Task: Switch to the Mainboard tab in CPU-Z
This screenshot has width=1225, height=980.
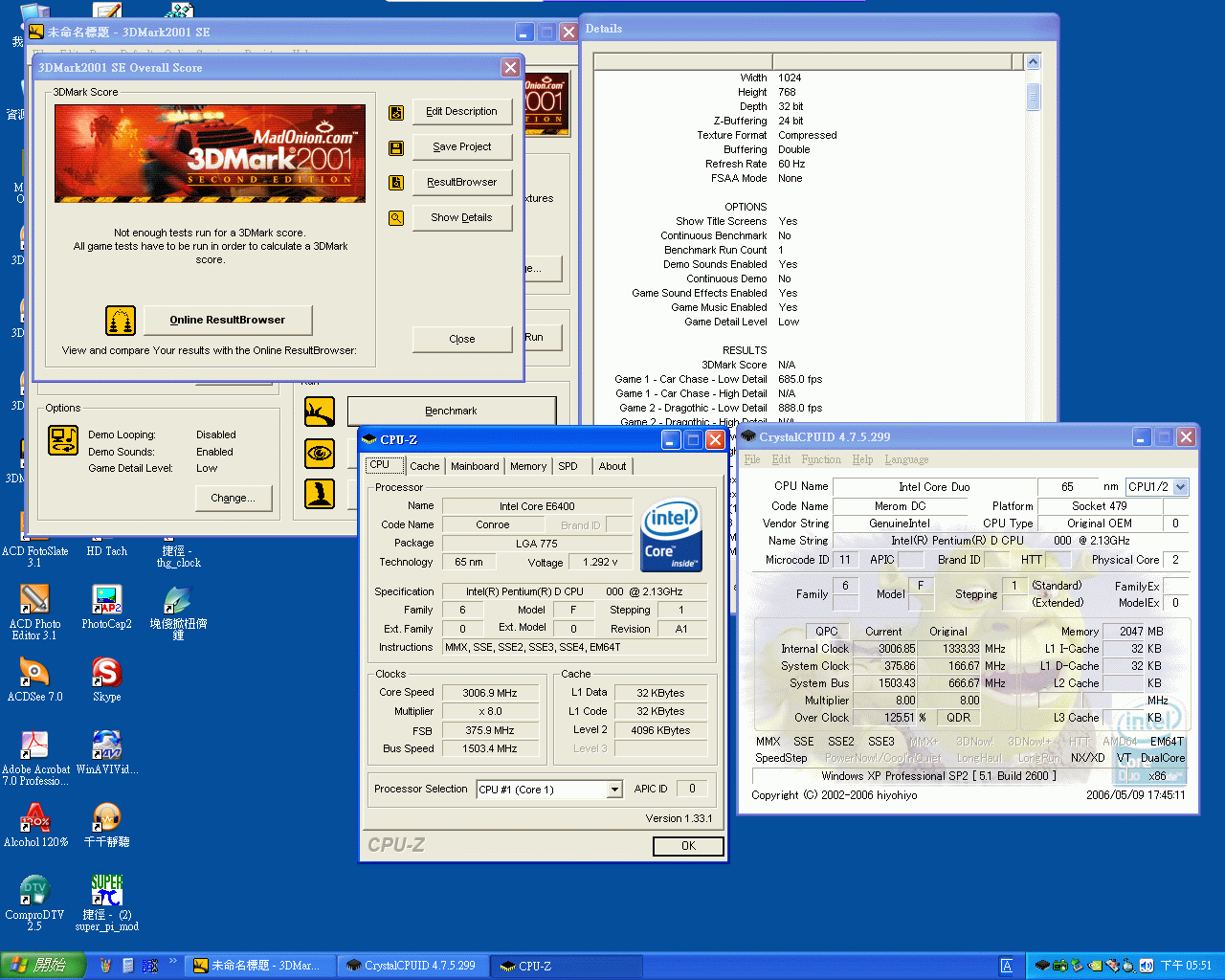Action: coord(475,466)
